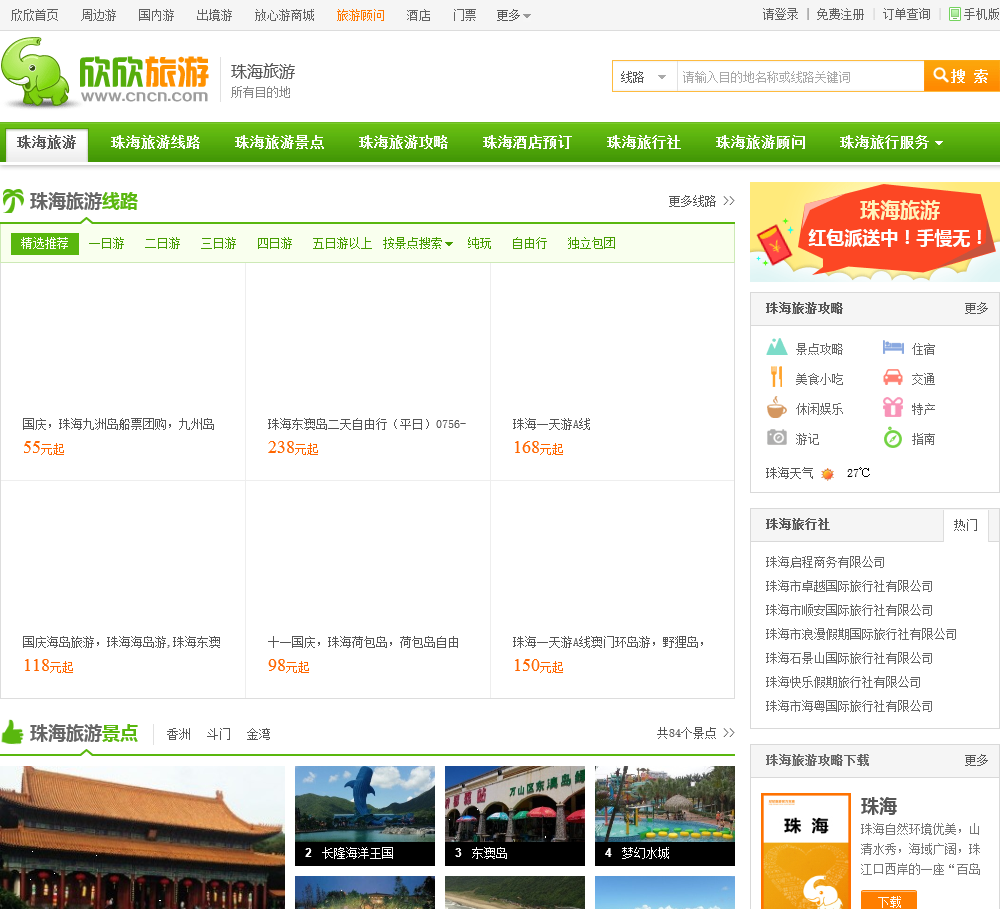Go to 欣欣首页 in top bar
Viewport: 1000px width, 909px height.
click(34, 15)
